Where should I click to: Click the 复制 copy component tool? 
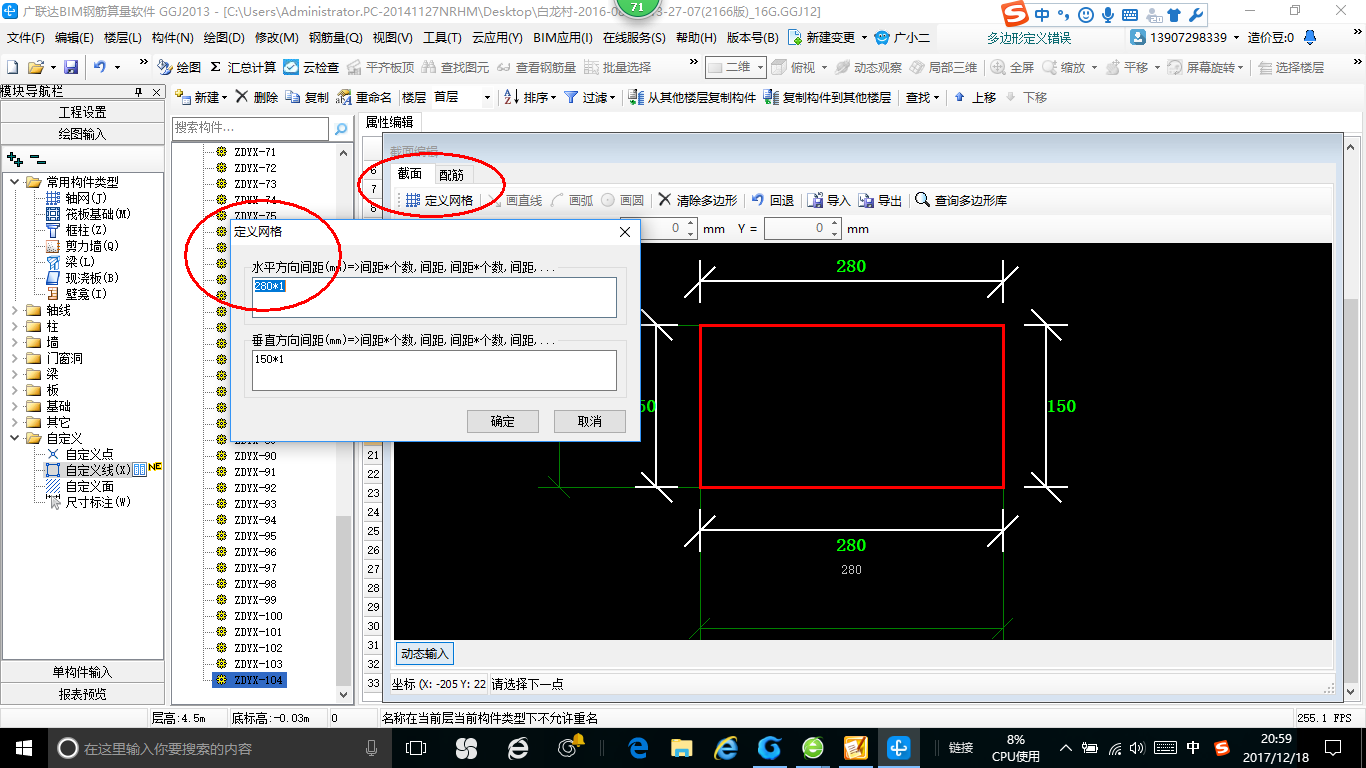tap(307, 97)
